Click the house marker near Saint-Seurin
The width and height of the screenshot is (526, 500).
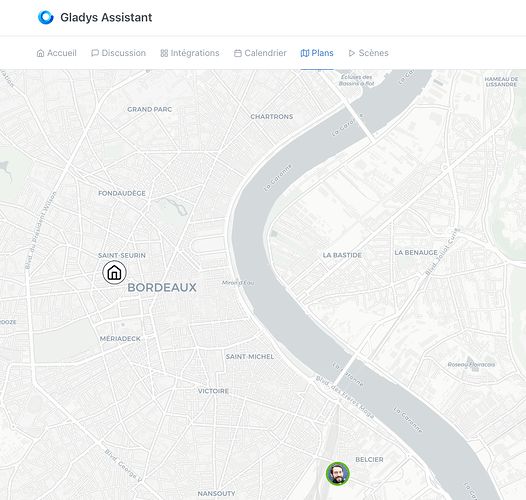[x=114, y=272]
